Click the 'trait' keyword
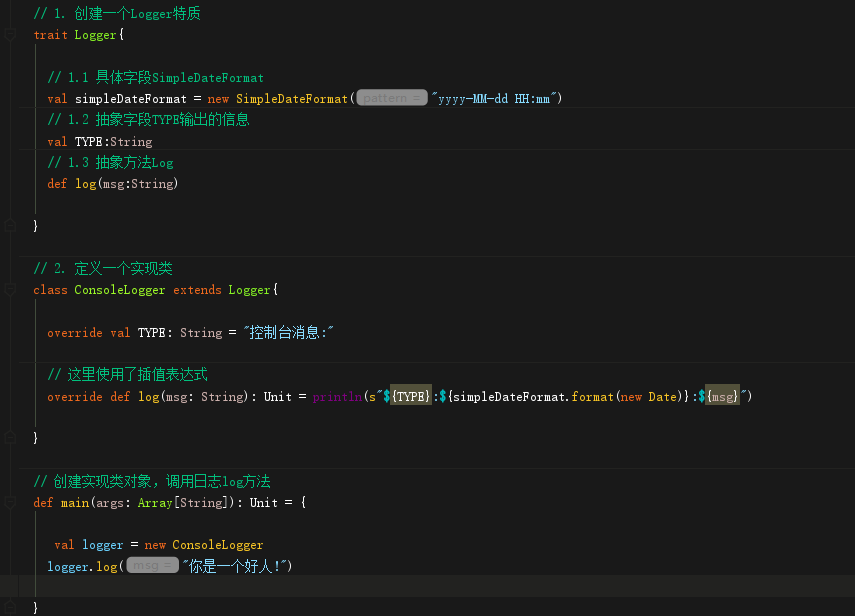Image resolution: width=855 pixels, height=616 pixels. [x=50, y=35]
